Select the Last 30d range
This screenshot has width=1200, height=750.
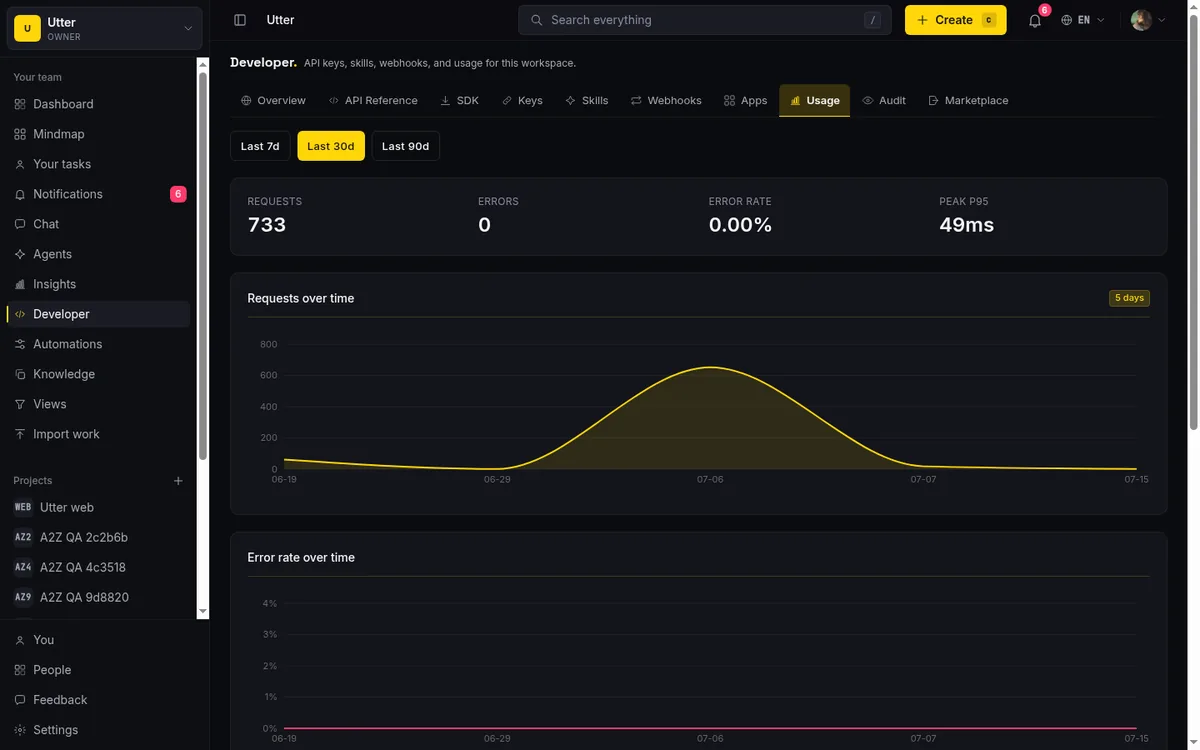click(x=331, y=146)
